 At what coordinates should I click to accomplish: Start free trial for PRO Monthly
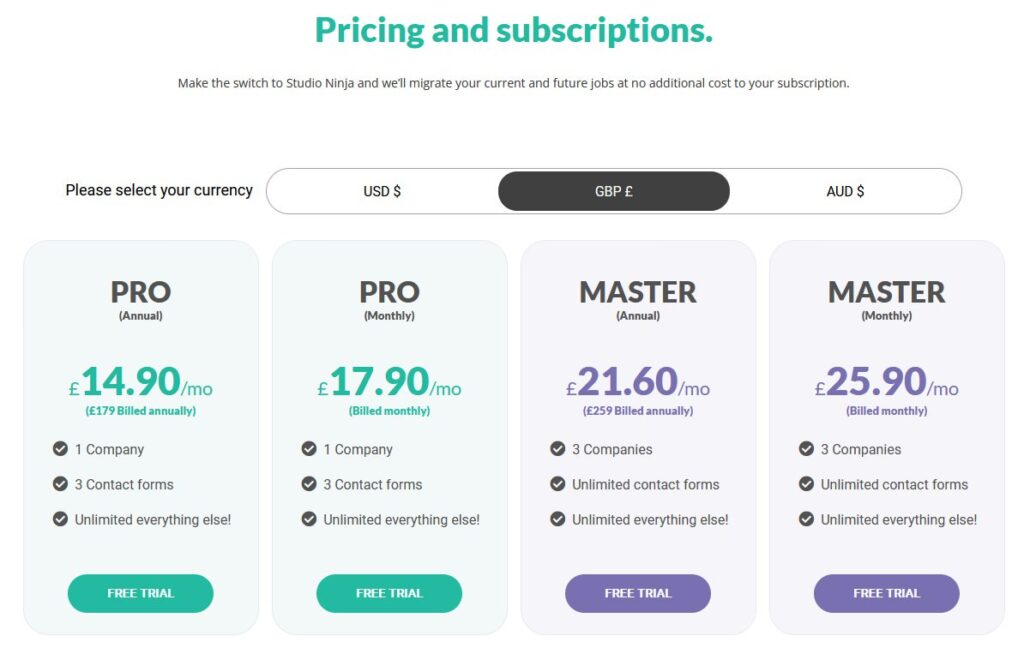[x=389, y=593]
